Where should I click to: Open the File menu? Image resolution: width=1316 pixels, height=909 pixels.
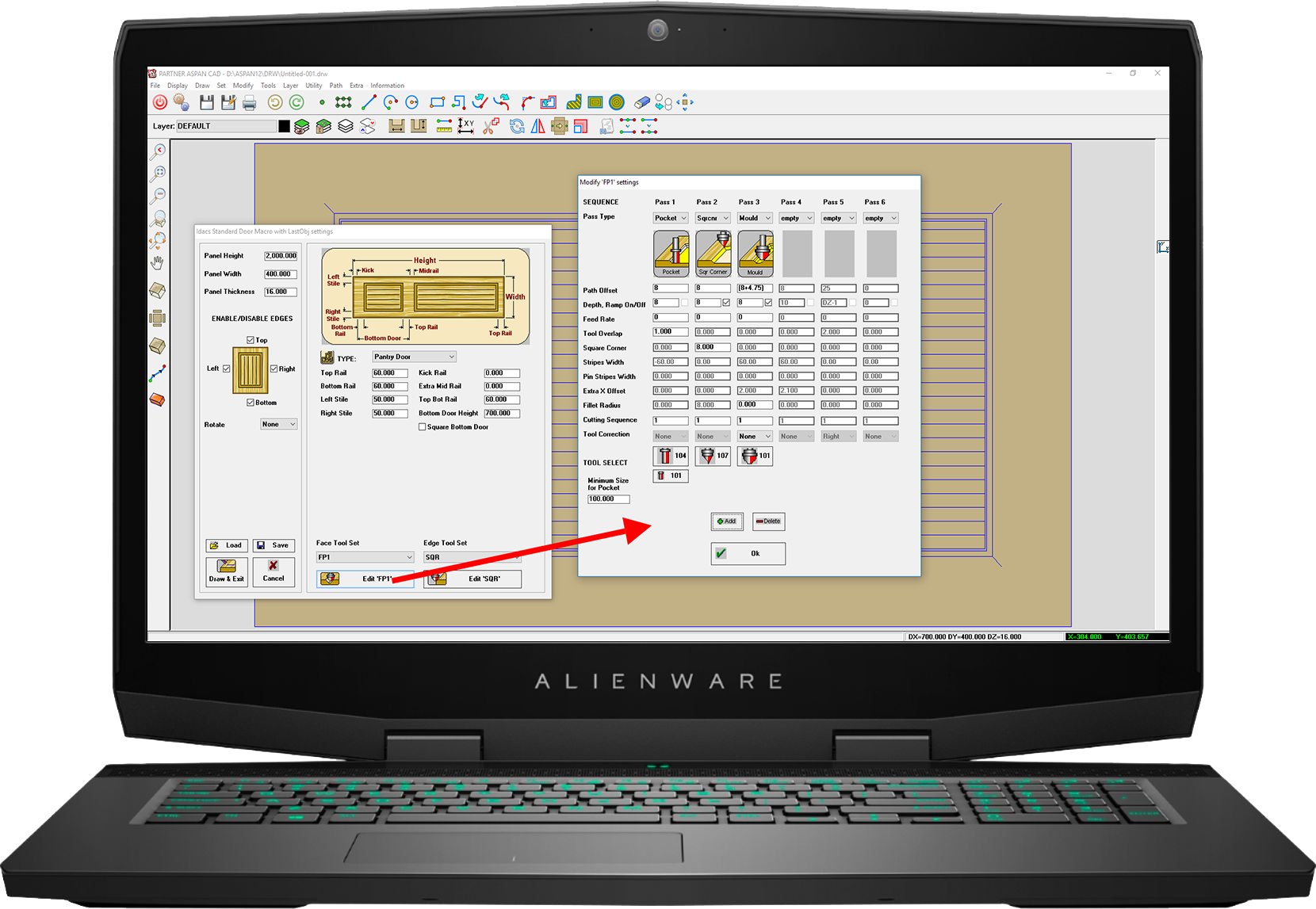pyautogui.click(x=155, y=86)
